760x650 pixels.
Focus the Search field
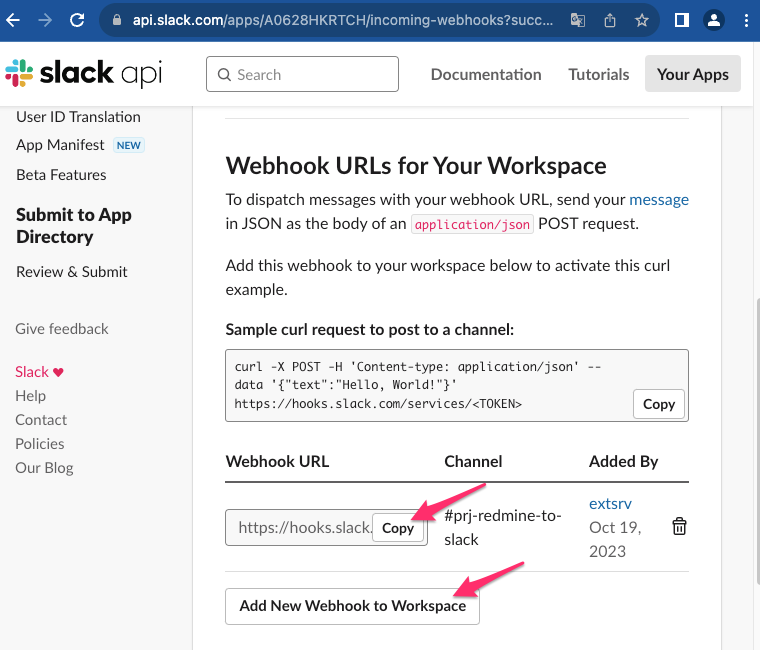[302, 74]
